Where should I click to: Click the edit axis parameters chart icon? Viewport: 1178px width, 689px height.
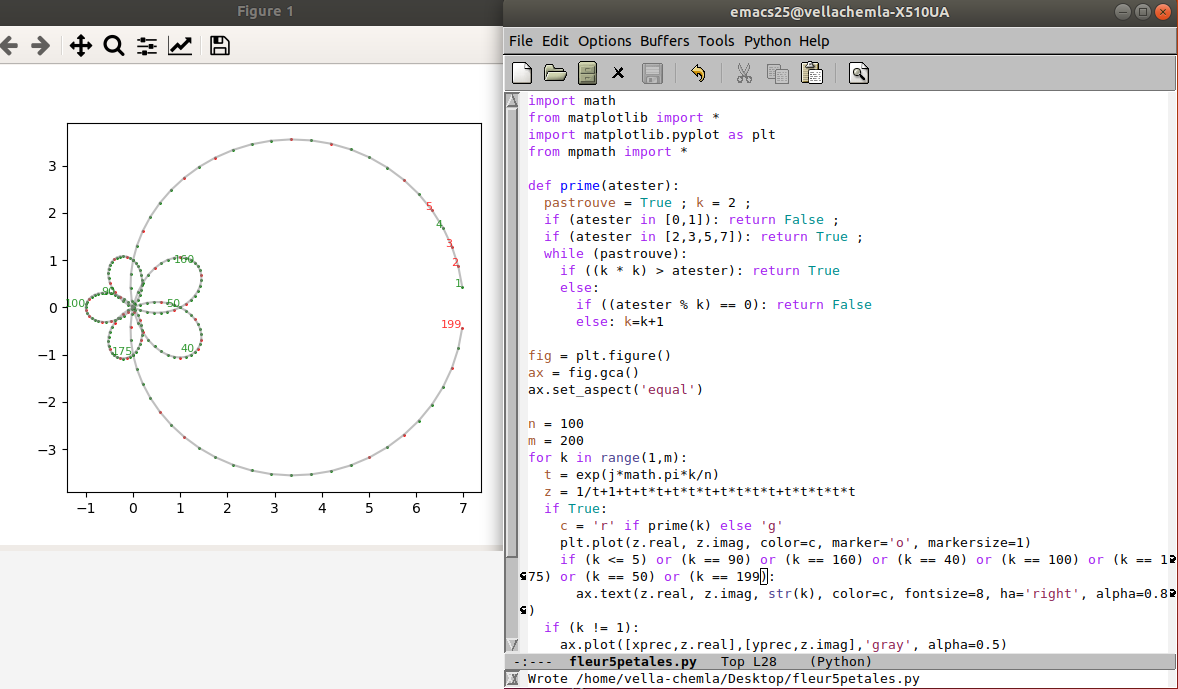pos(181,46)
